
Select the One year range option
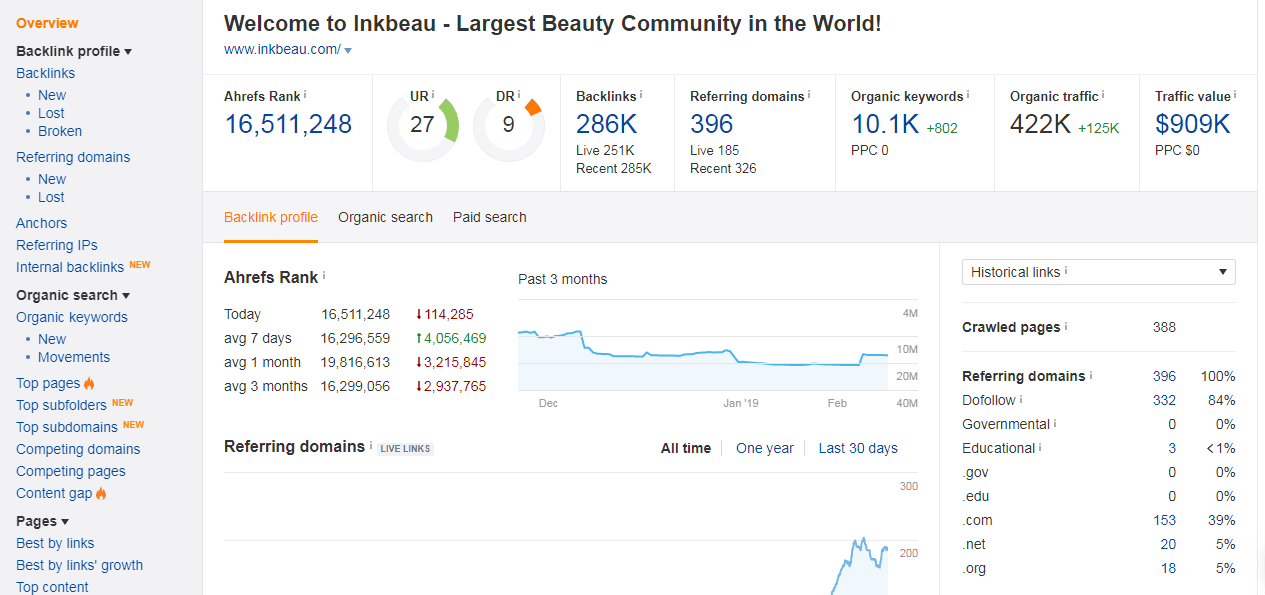pyautogui.click(x=765, y=448)
